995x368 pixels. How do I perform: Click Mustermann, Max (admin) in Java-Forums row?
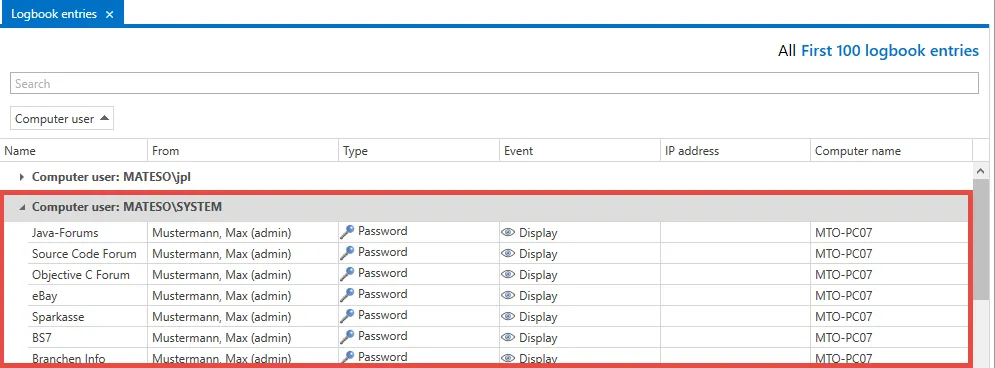(221, 233)
